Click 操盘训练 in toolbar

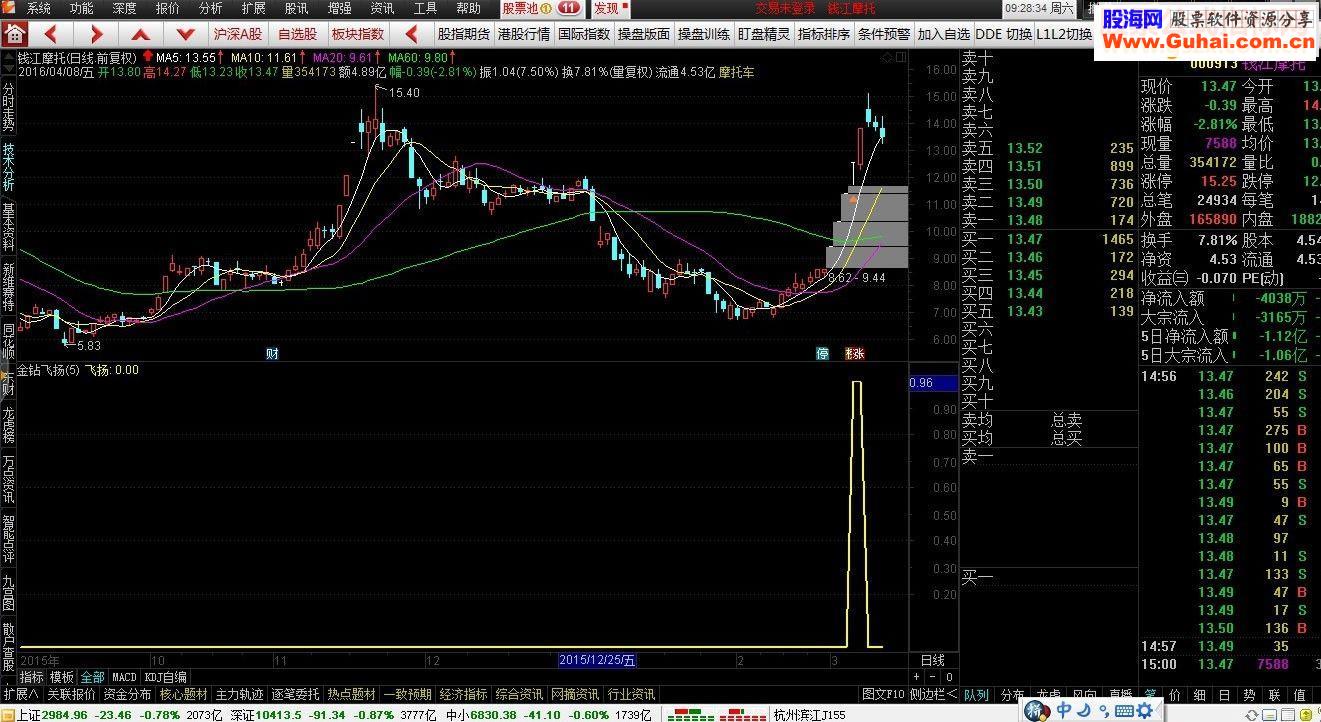704,33
